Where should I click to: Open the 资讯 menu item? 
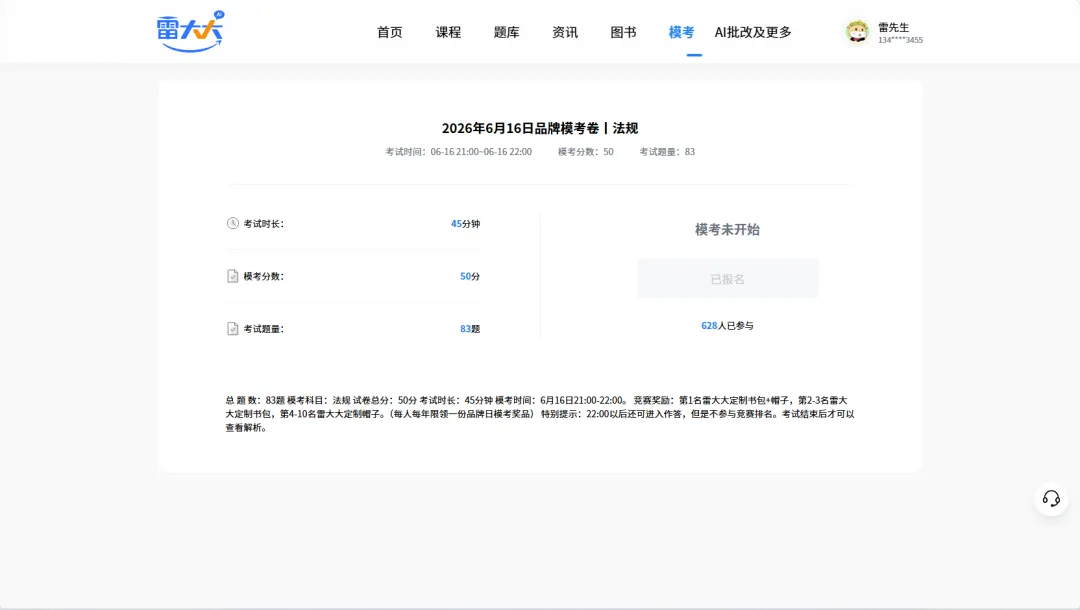click(x=565, y=32)
